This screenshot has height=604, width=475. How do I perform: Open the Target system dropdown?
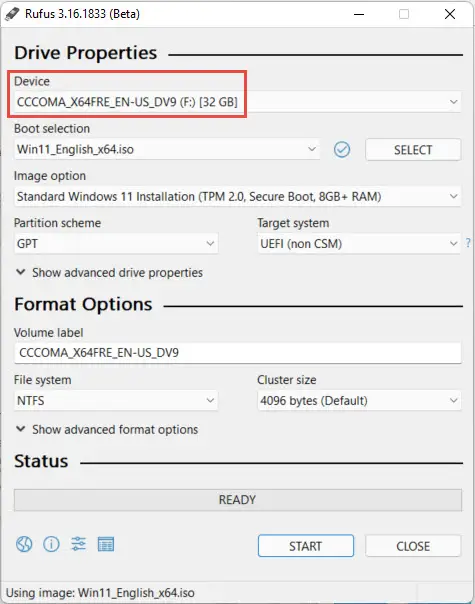coord(359,243)
